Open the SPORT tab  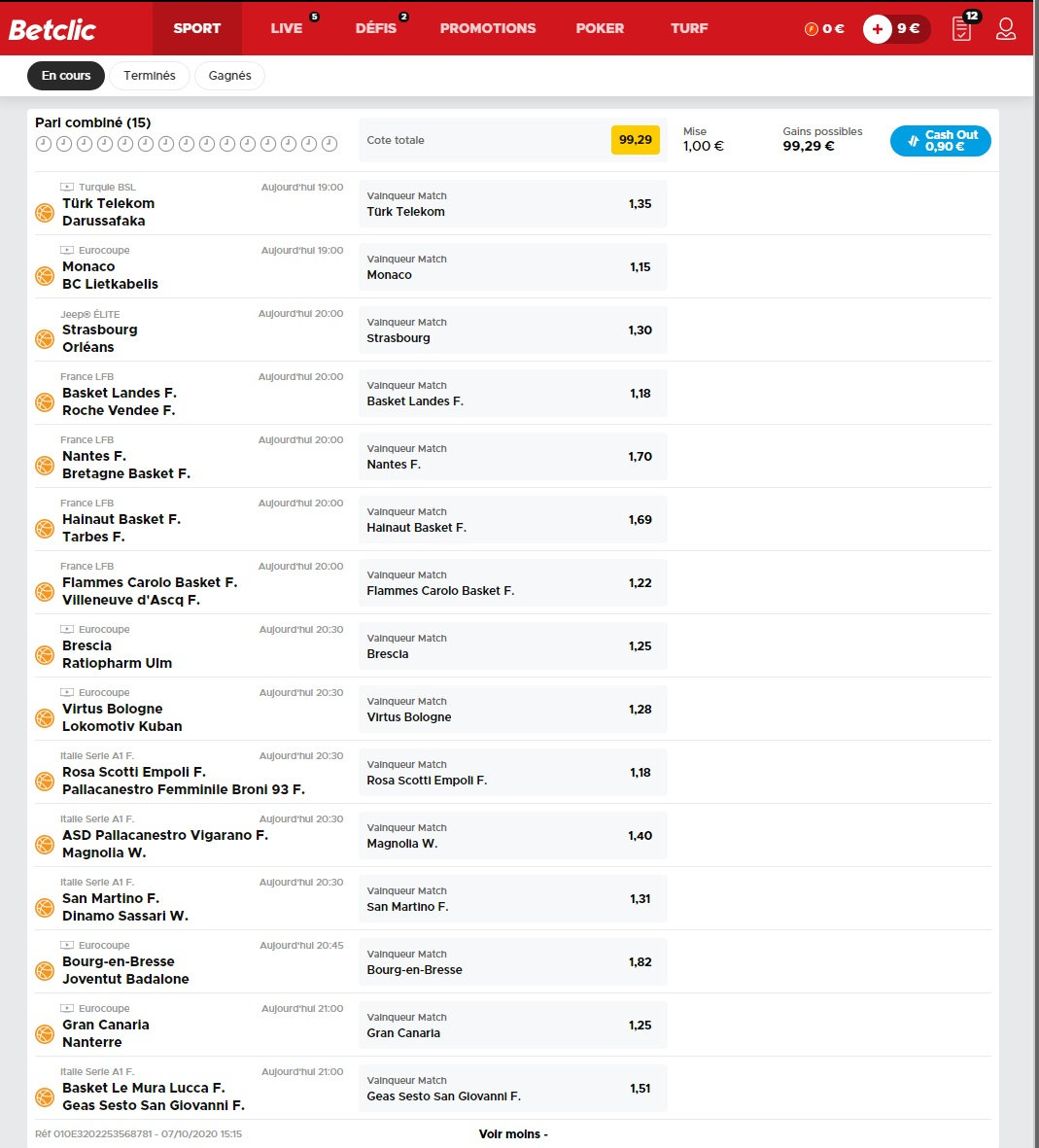tap(197, 28)
